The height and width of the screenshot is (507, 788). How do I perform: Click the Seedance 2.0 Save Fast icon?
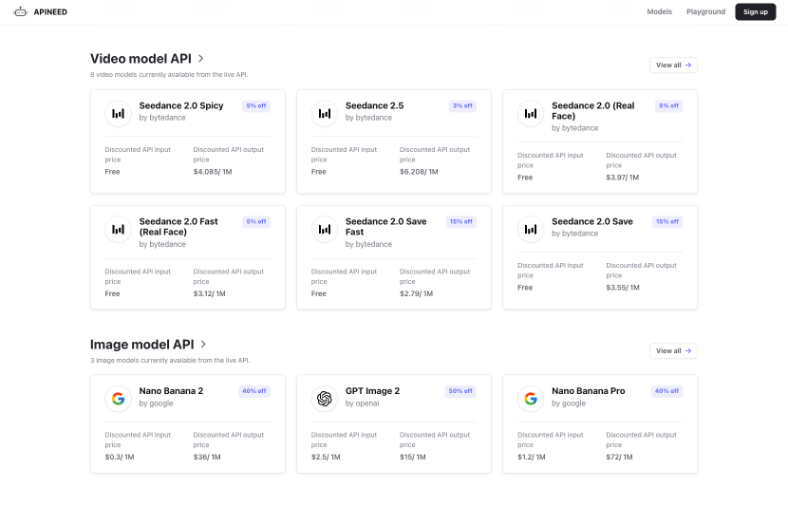click(324, 229)
